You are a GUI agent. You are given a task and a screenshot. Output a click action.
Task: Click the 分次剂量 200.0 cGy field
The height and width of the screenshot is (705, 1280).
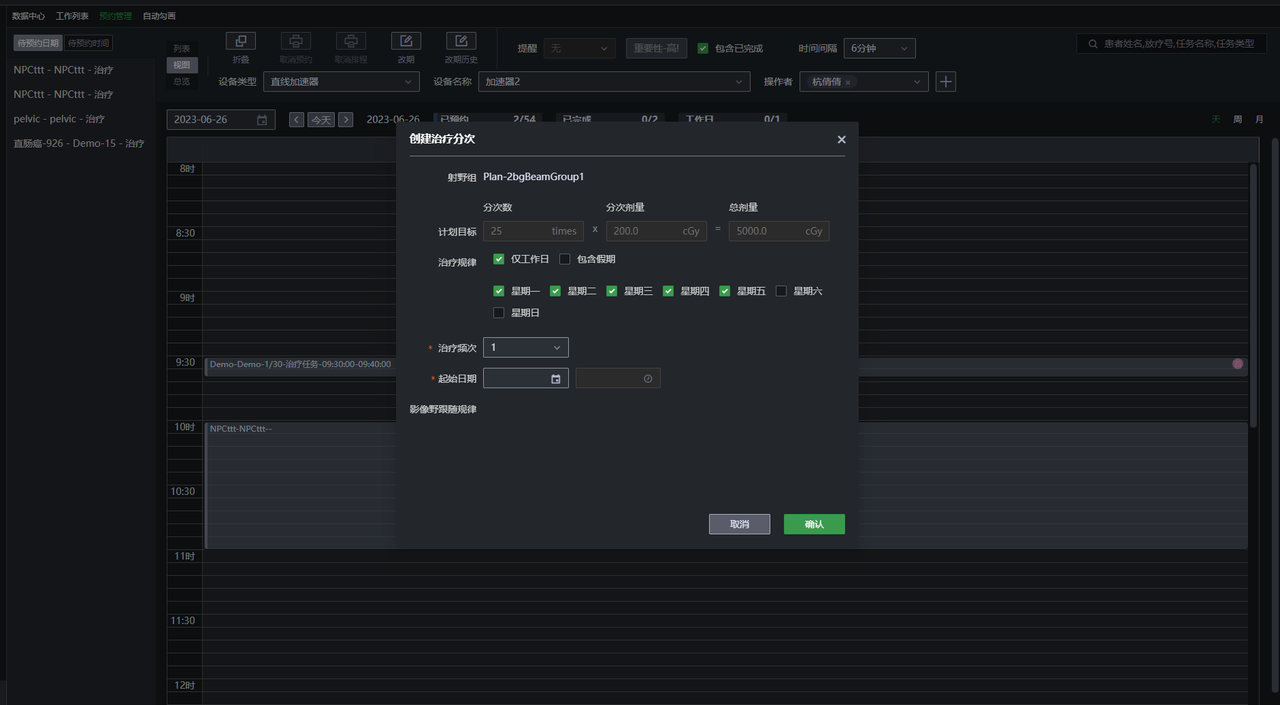[656, 231]
